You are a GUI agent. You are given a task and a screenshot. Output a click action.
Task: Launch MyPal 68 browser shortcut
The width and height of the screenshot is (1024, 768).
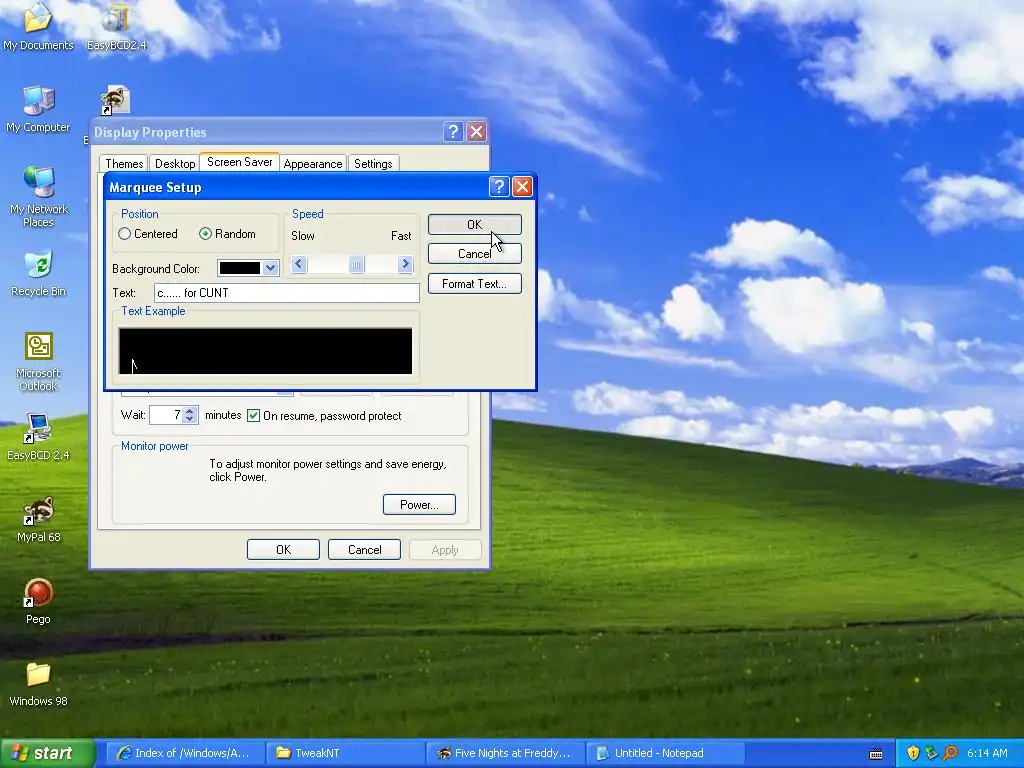tap(38, 519)
